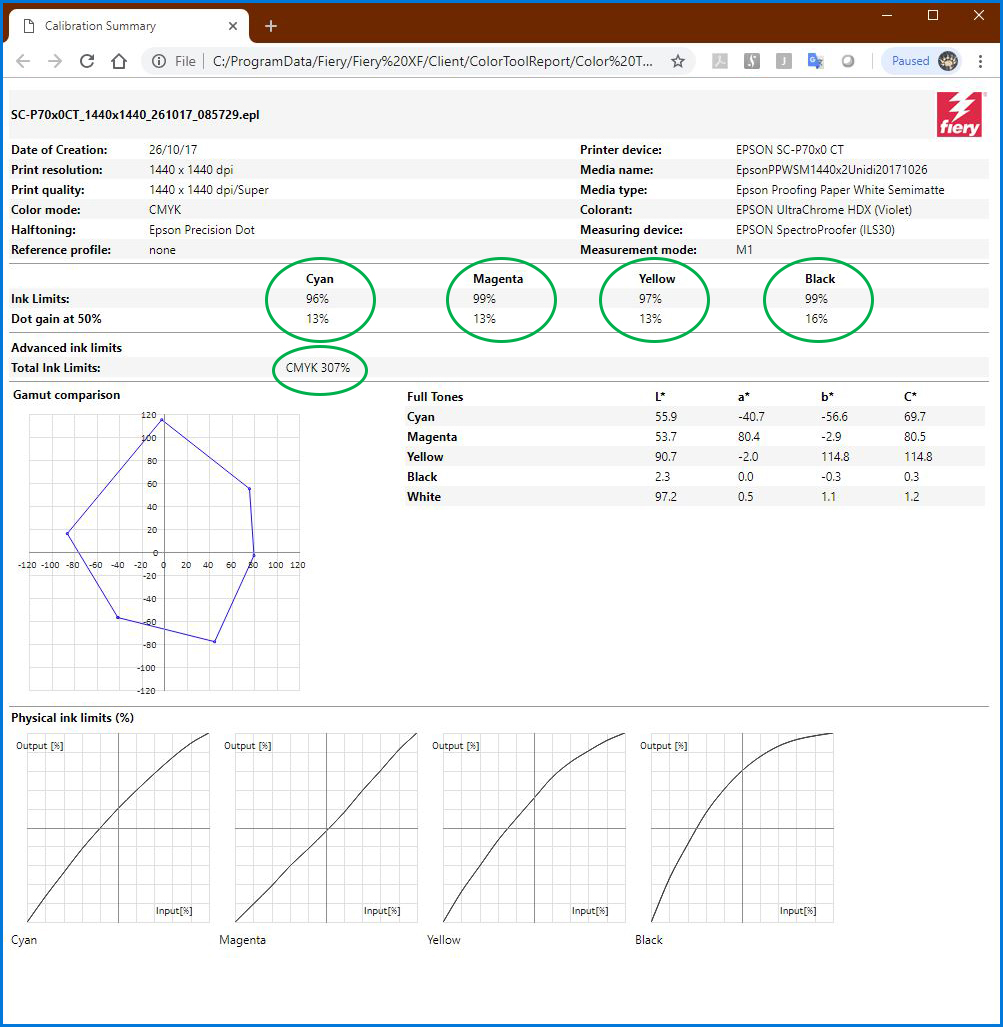Viewport: 1003px width, 1027px height.
Task: Click Yellow b* value 114.8
Action: [835, 457]
